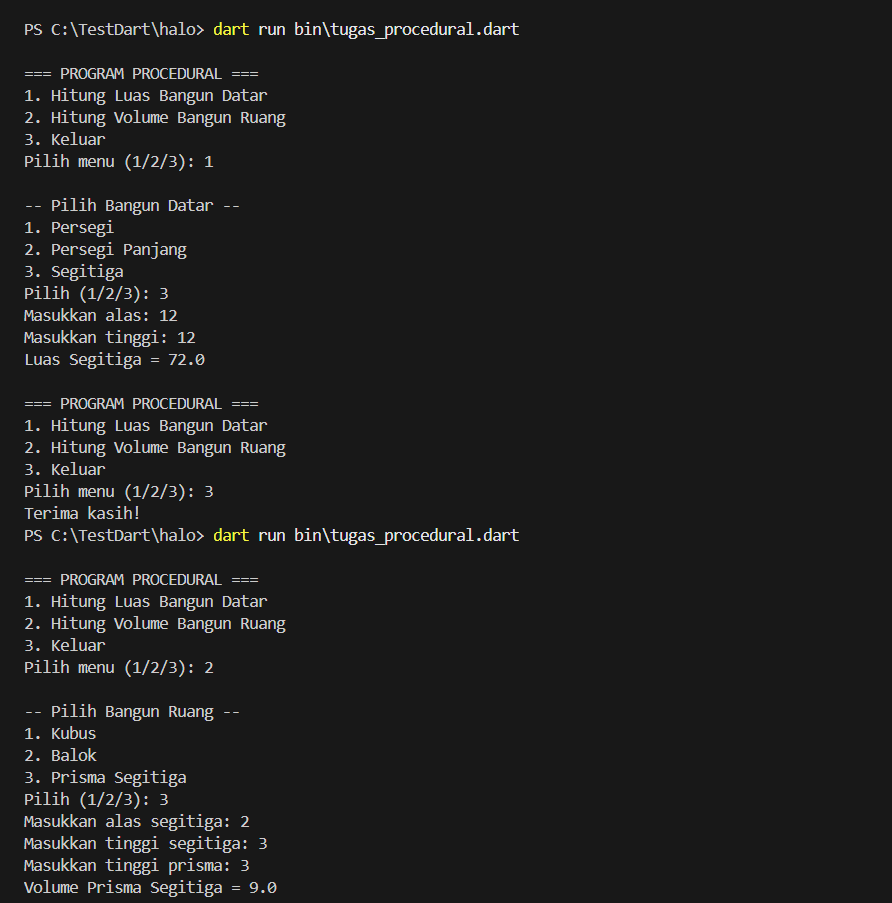This screenshot has height=903, width=892.
Task: Click the "-- Pilih Bangun Ruang --" heading
Action: [x=132, y=711]
